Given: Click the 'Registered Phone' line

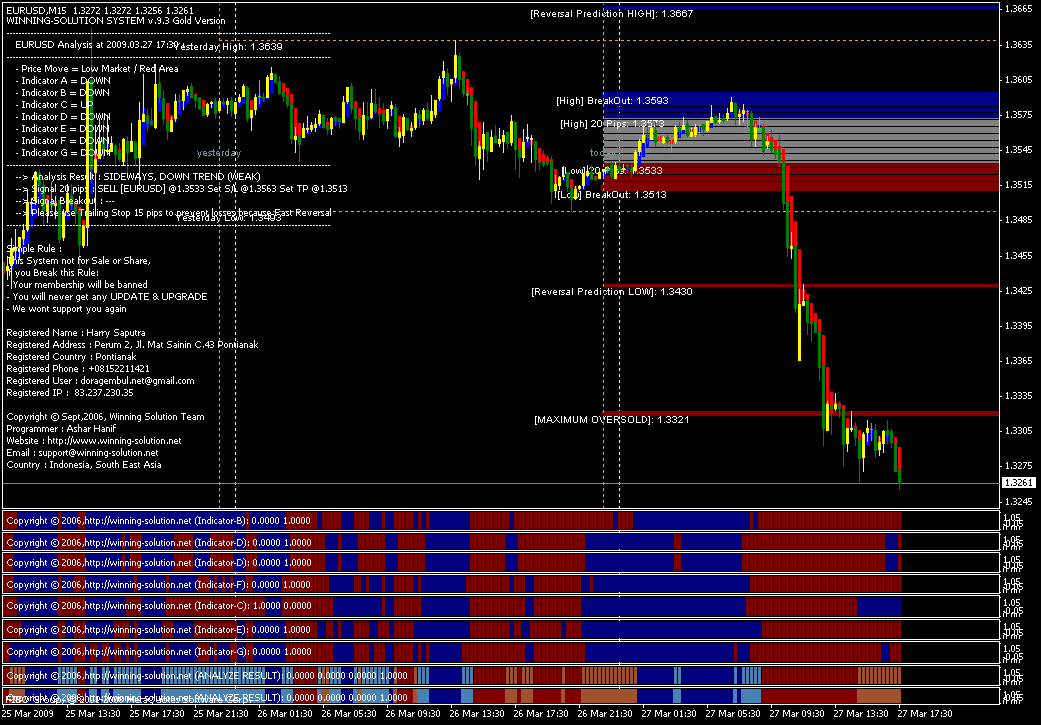Looking at the screenshot, I should click(x=78, y=368).
